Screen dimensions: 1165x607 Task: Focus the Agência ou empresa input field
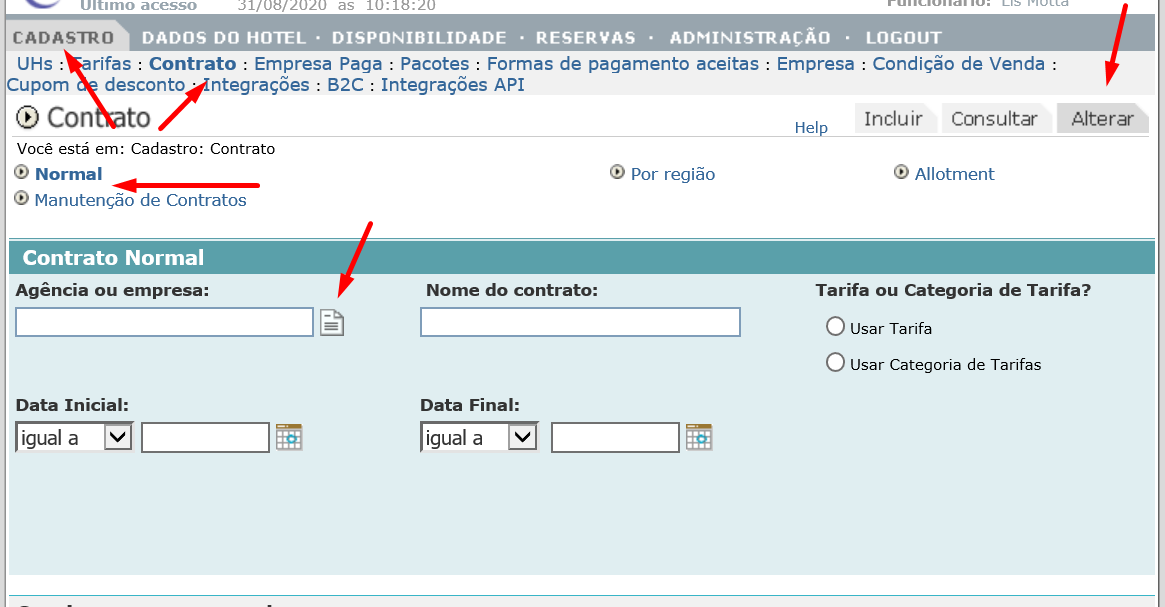(164, 322)
